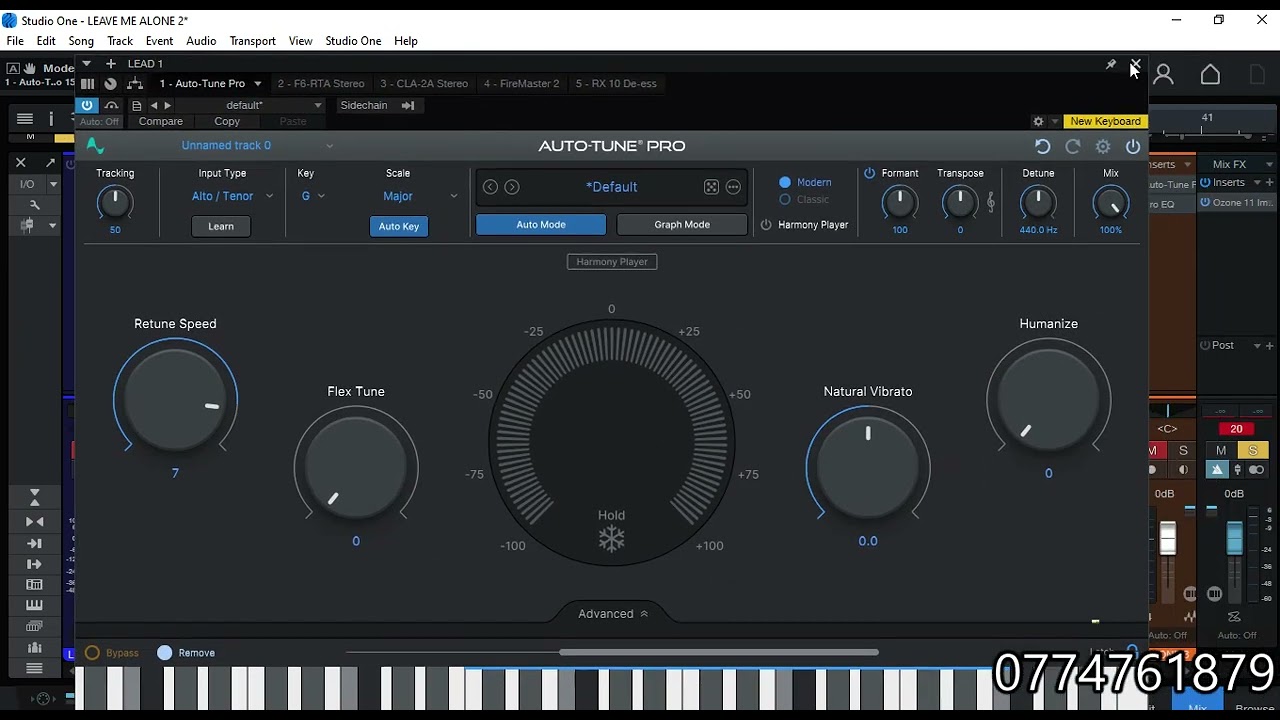The height and width of the screenshot is (720, 1280).
Task: Open the preset options ellipsis icon
Action: coord(733,187)
